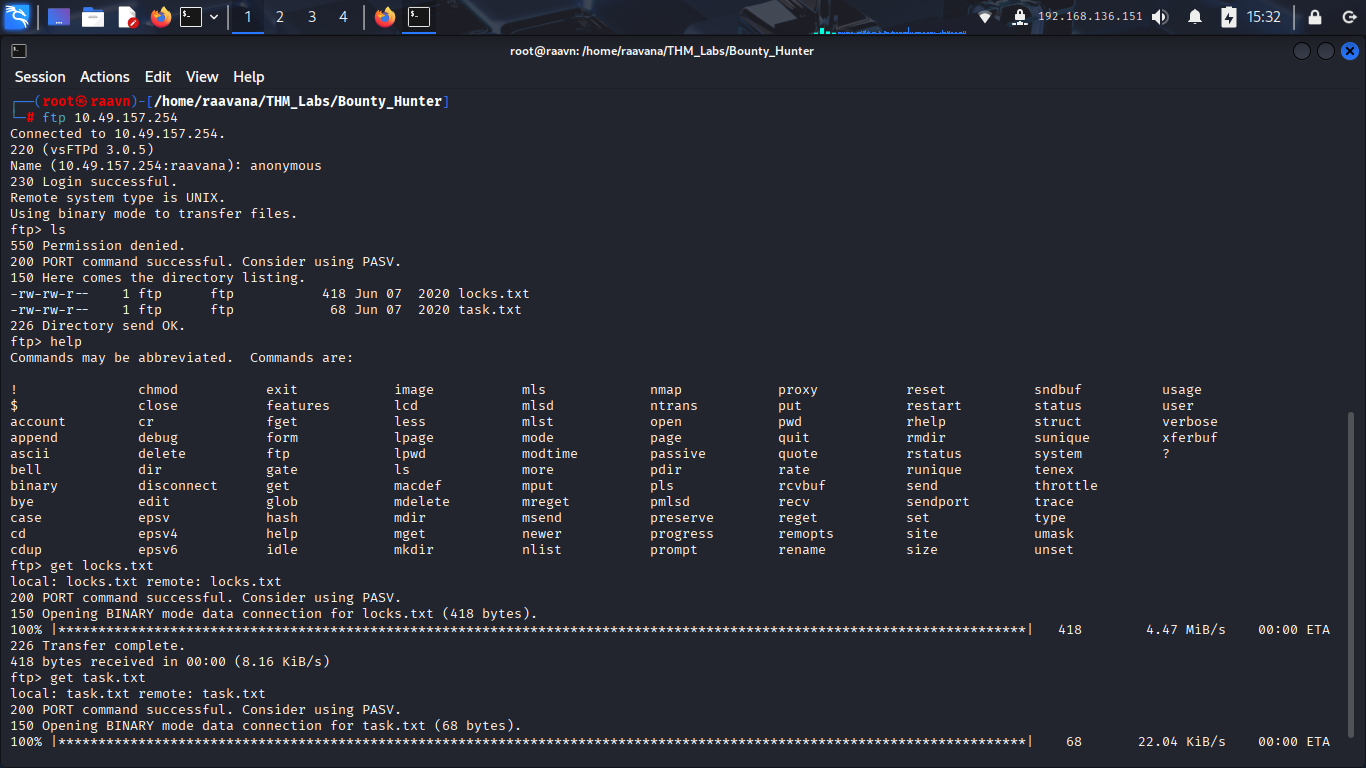Click the 'sendport' command in help list

[938, 502]
